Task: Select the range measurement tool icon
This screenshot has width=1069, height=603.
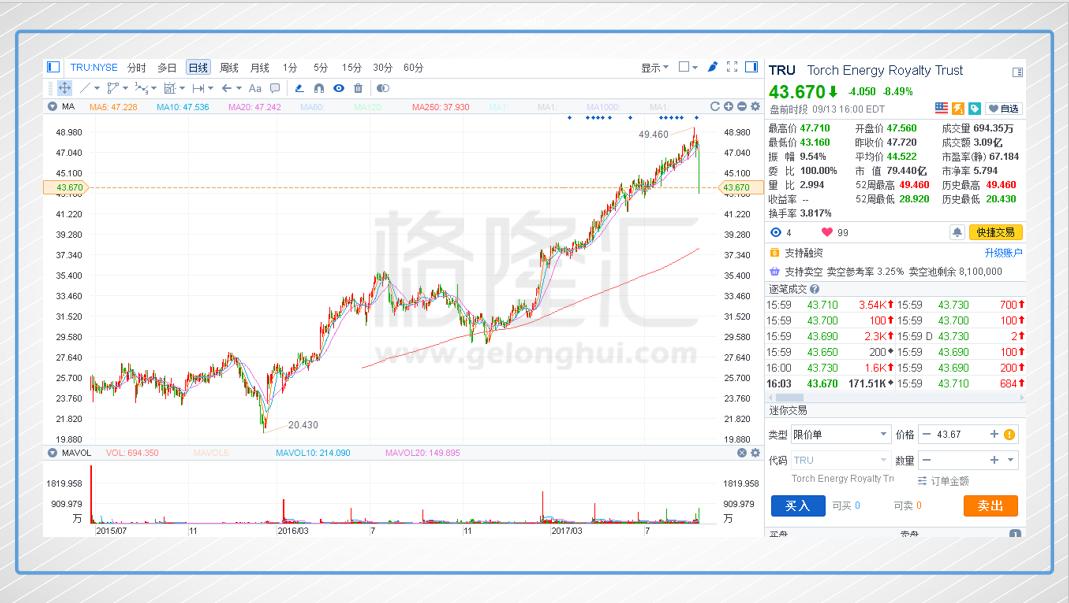Action: tap(198, 88)
